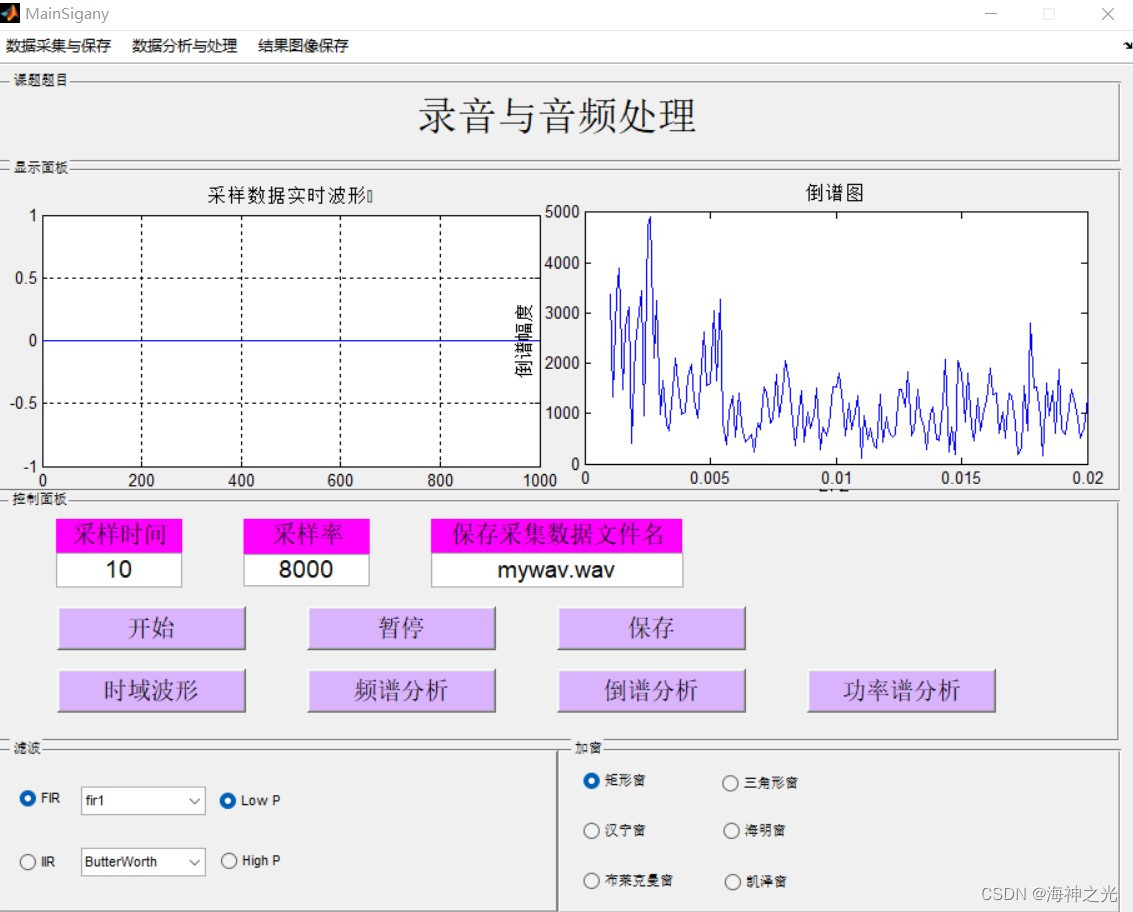Click the magenta 采样时间 label

pyautogui.click(x=119, y=535)
